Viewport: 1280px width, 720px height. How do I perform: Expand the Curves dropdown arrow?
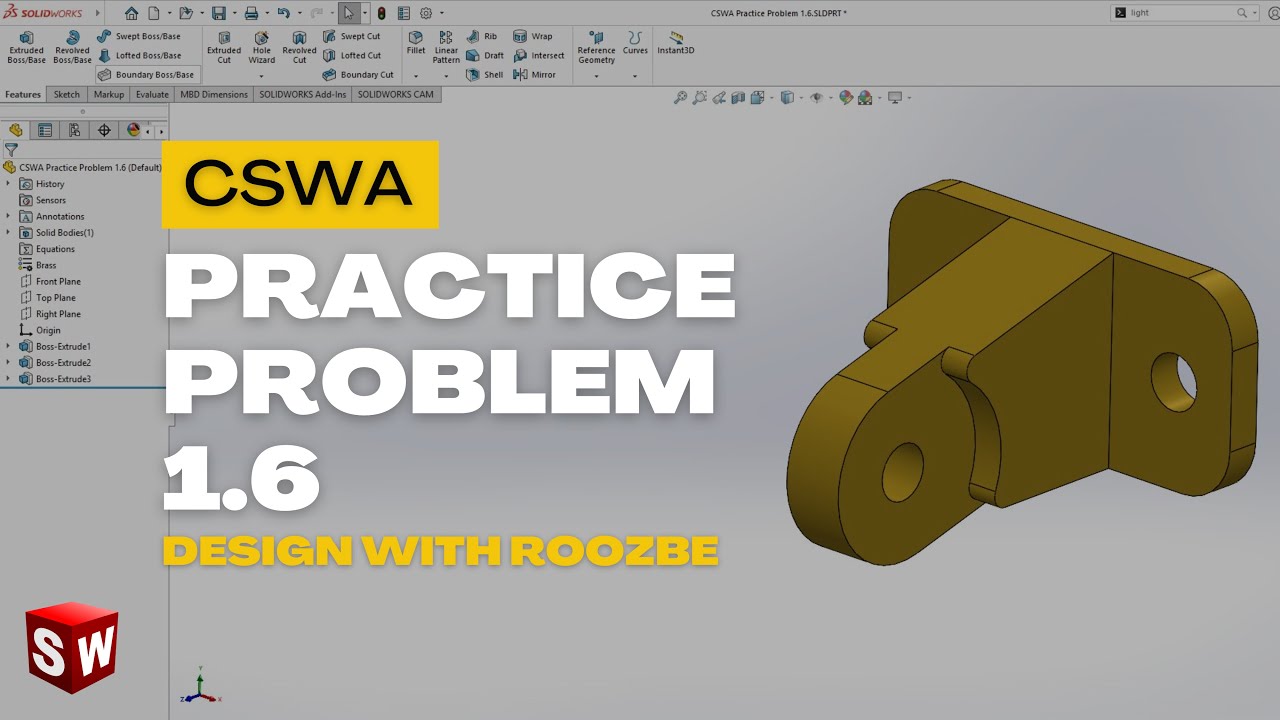click(635, 76)
